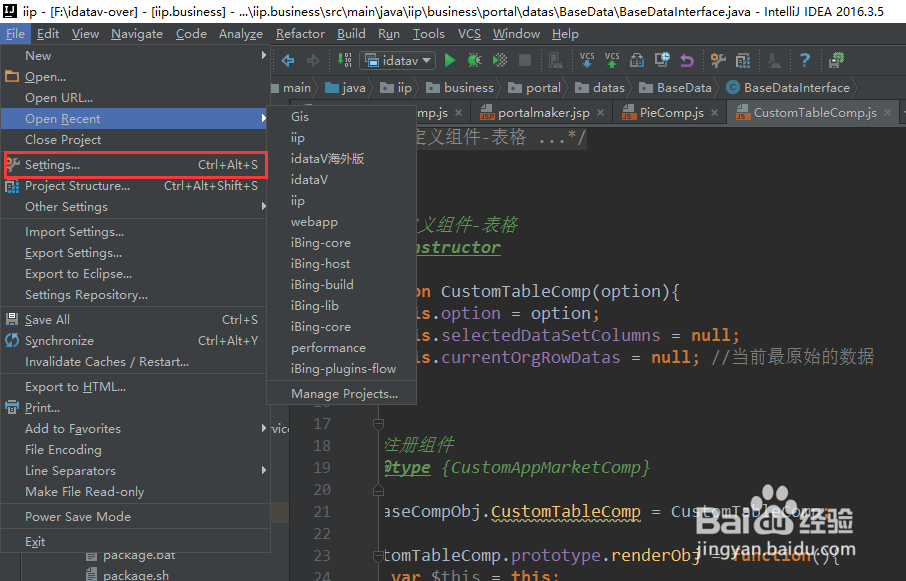Choose Invalidate Caches / Restart

107,362
